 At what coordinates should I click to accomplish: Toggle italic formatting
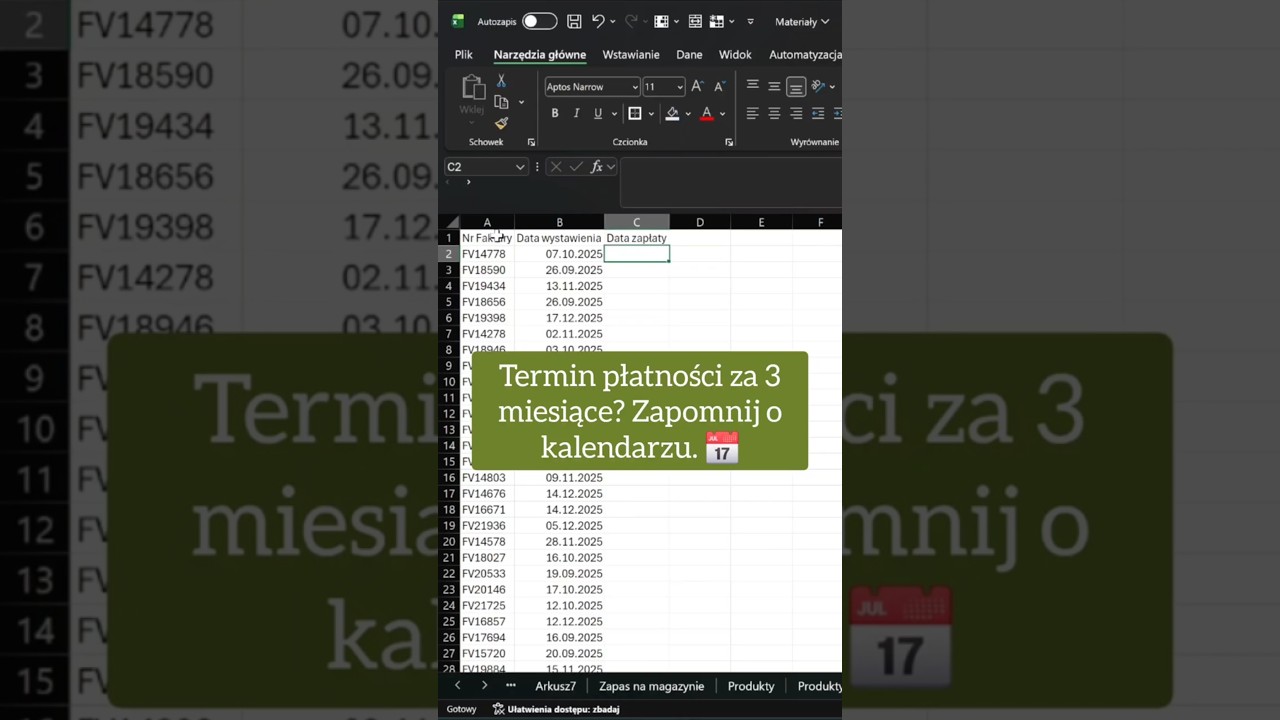[576, 114]
